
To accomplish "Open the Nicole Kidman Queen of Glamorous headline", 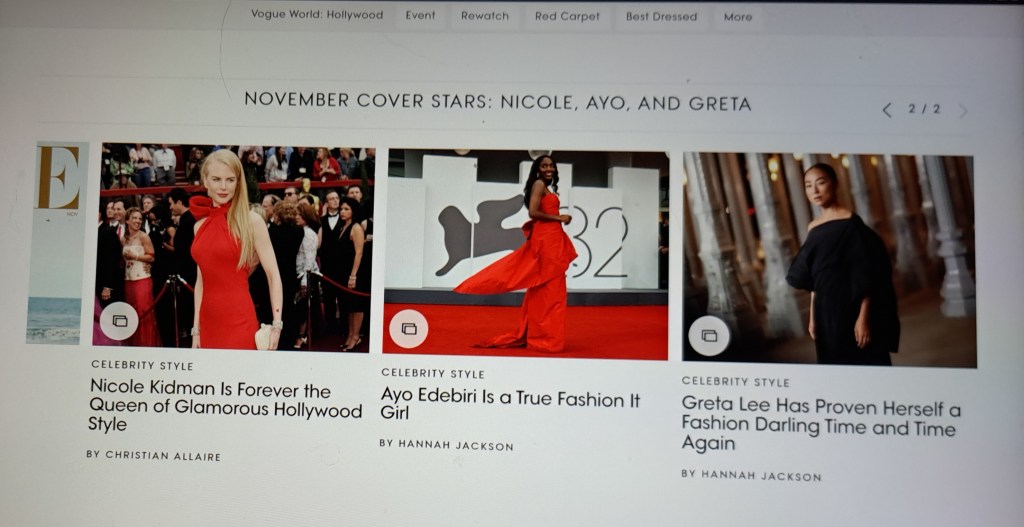I will point(225,406).
